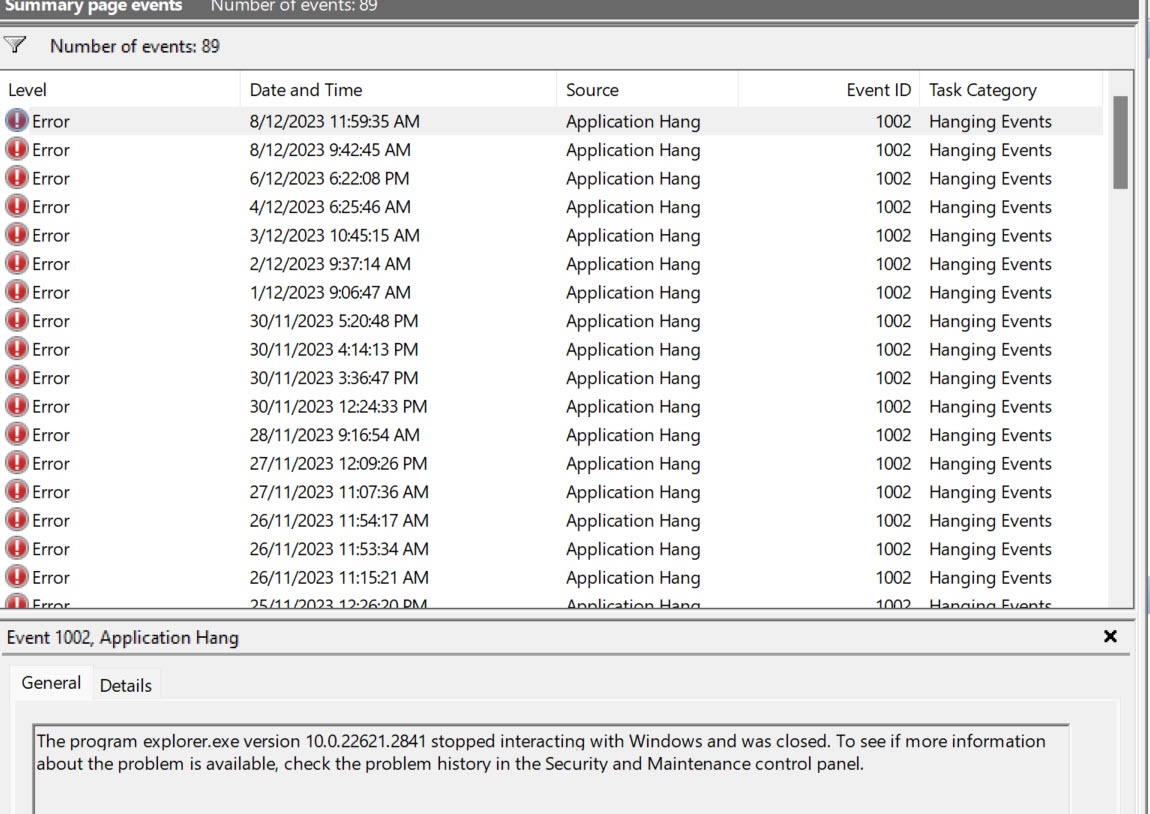
Task: Click error icon for 30/11/2023 3:36:47 PM event
Action: point(16,378)
